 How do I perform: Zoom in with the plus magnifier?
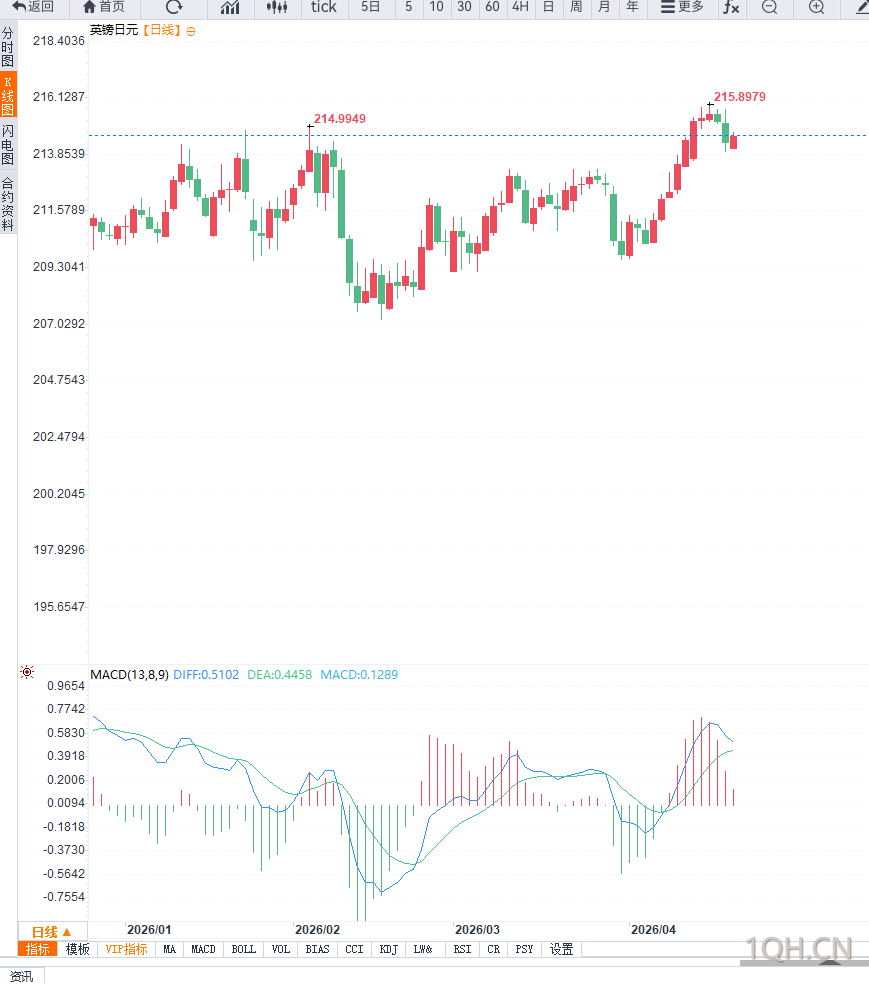(816, 7)
